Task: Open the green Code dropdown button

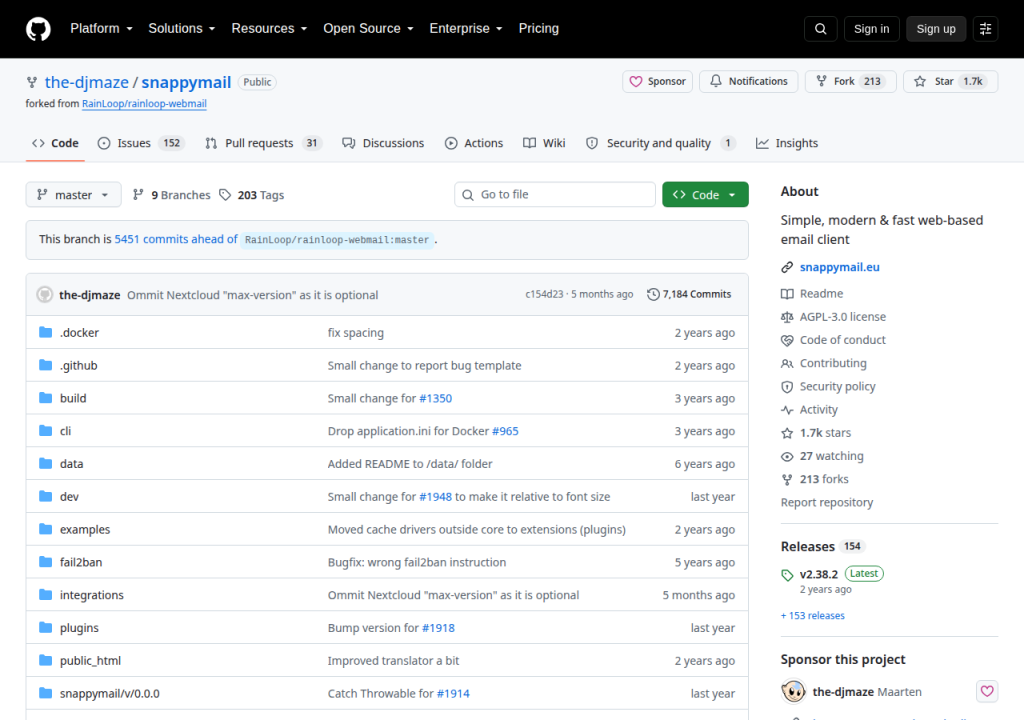Action: pyautogui.click(x=705, y=195)
